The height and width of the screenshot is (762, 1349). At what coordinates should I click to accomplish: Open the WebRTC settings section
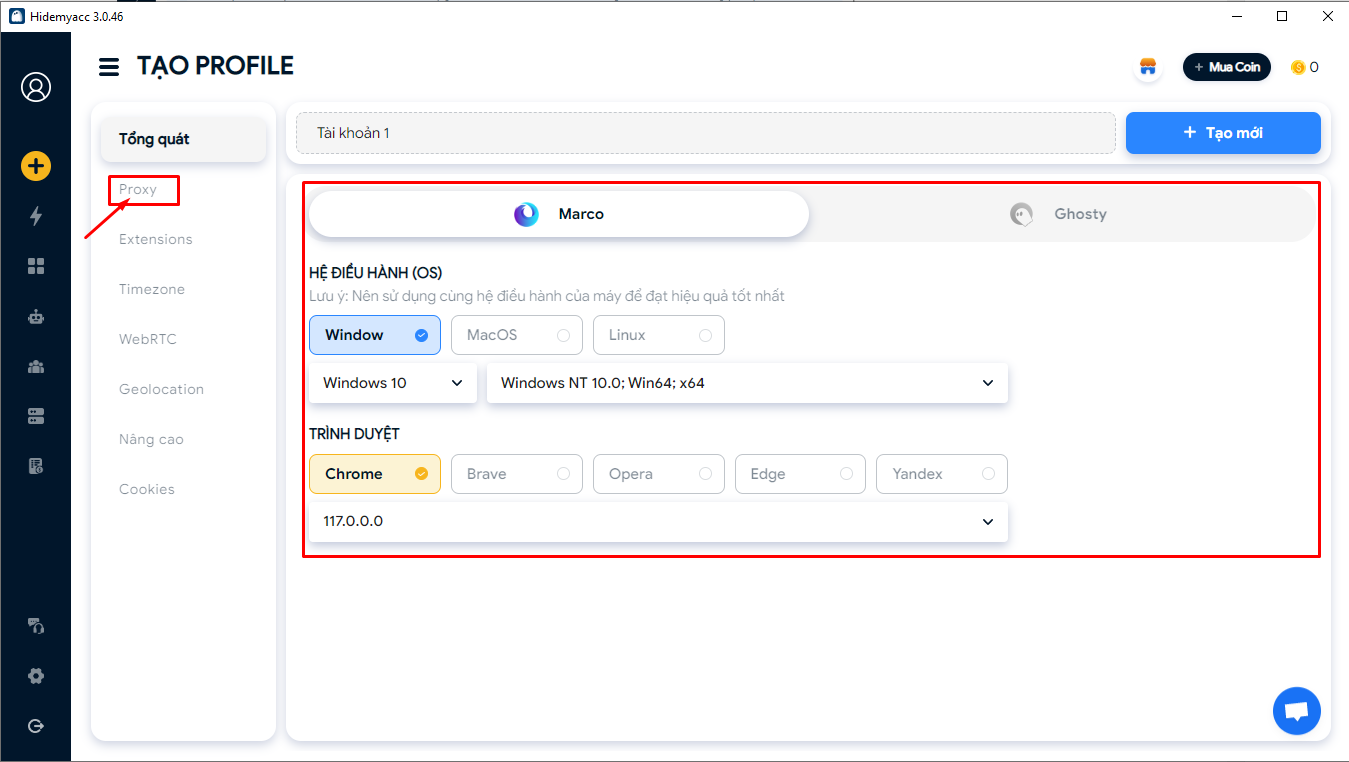[x=148, y=339]
